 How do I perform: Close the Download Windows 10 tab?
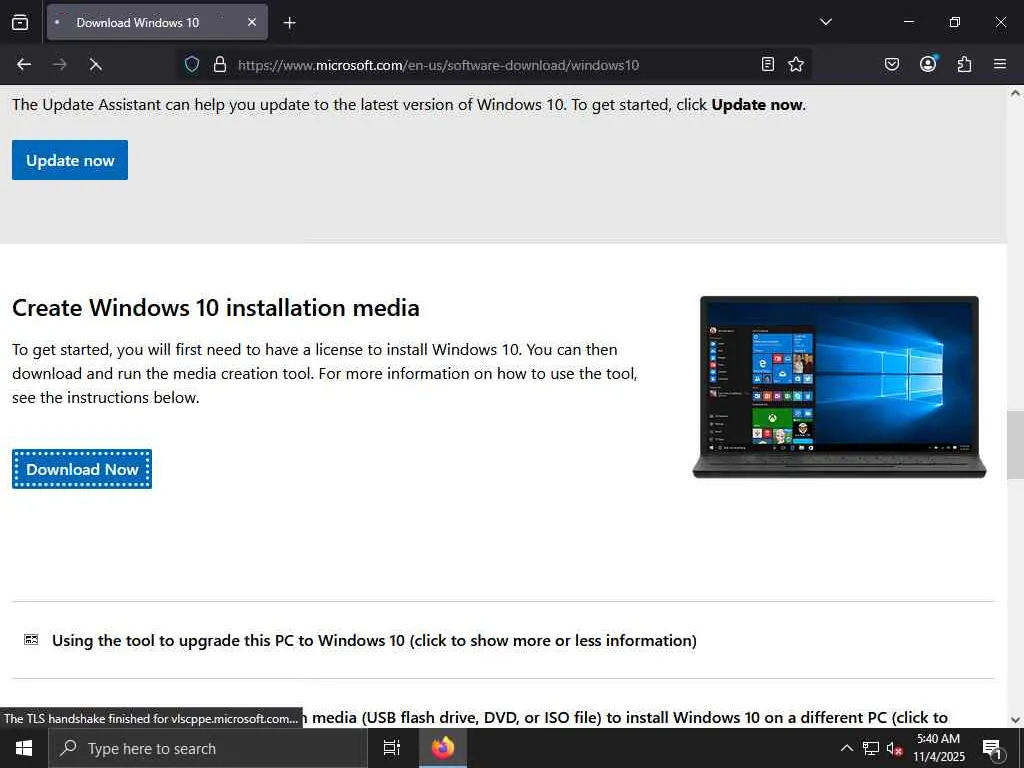click(251, 22)
